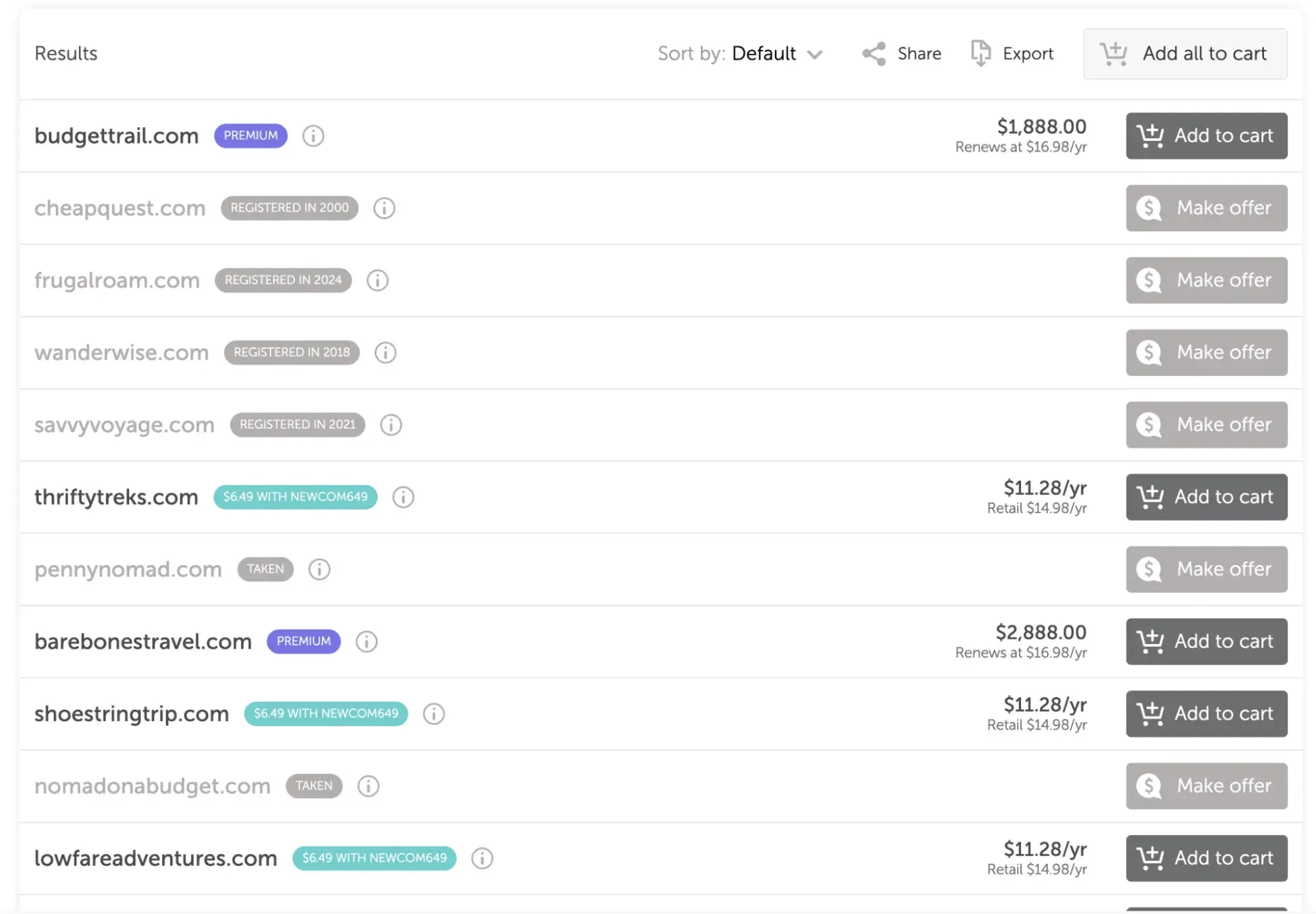The image size is (1316, 914).
Task: Open the Sort by Default dropdown
Action: [764, 54]
